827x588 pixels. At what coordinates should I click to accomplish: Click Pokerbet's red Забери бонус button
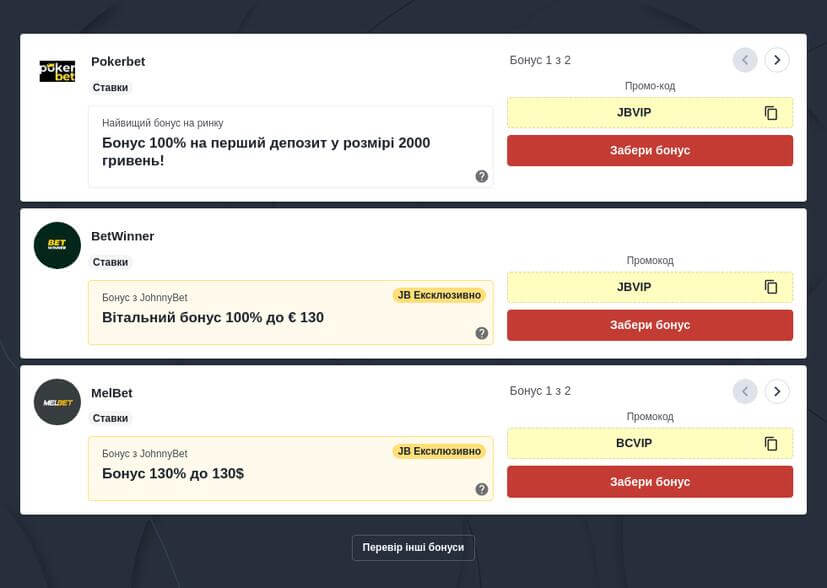[650, 151]
